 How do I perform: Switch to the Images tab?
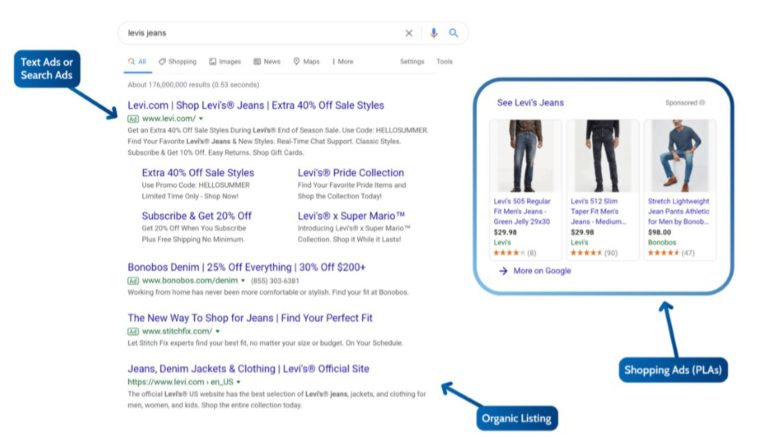(225, 62)
